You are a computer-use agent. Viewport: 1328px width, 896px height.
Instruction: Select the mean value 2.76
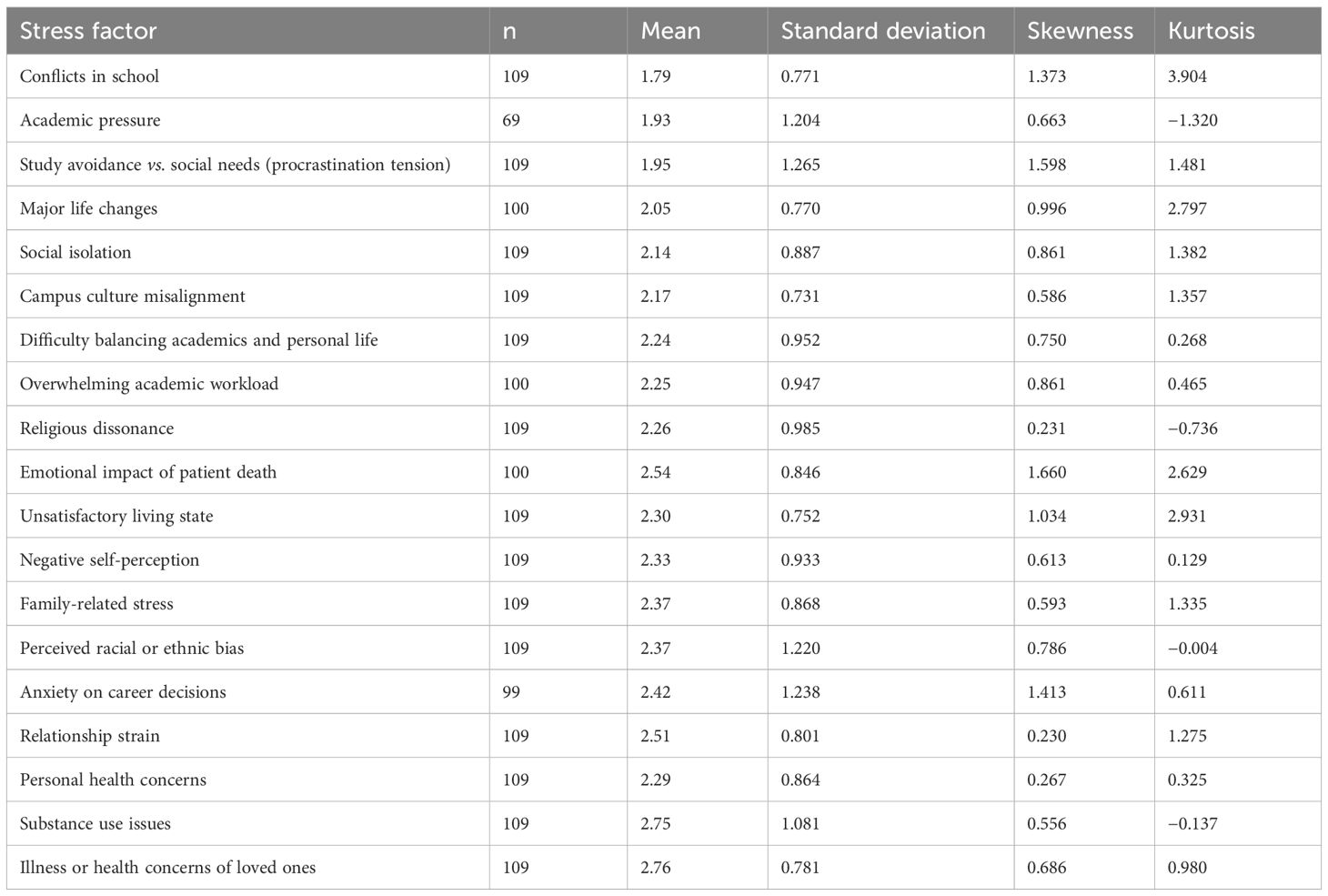click(x=655, y=868)
